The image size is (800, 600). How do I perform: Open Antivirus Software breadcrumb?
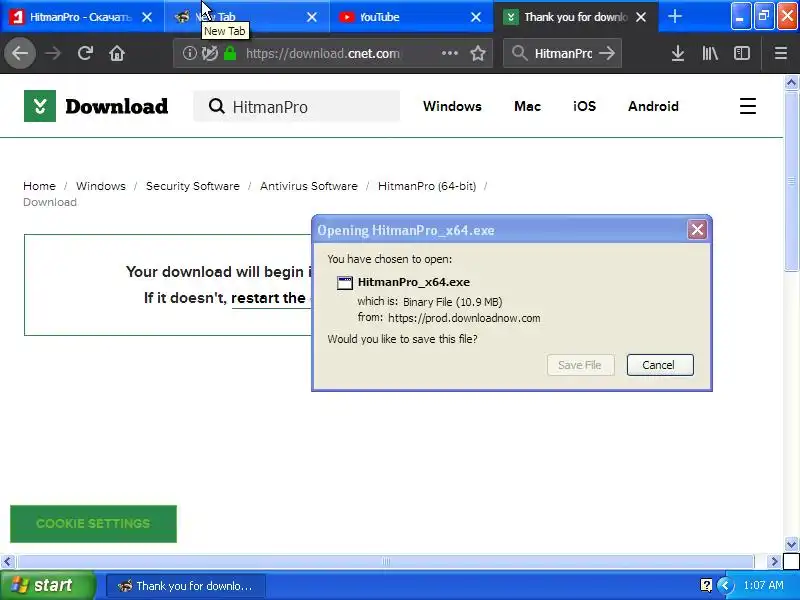pos(309,186)
